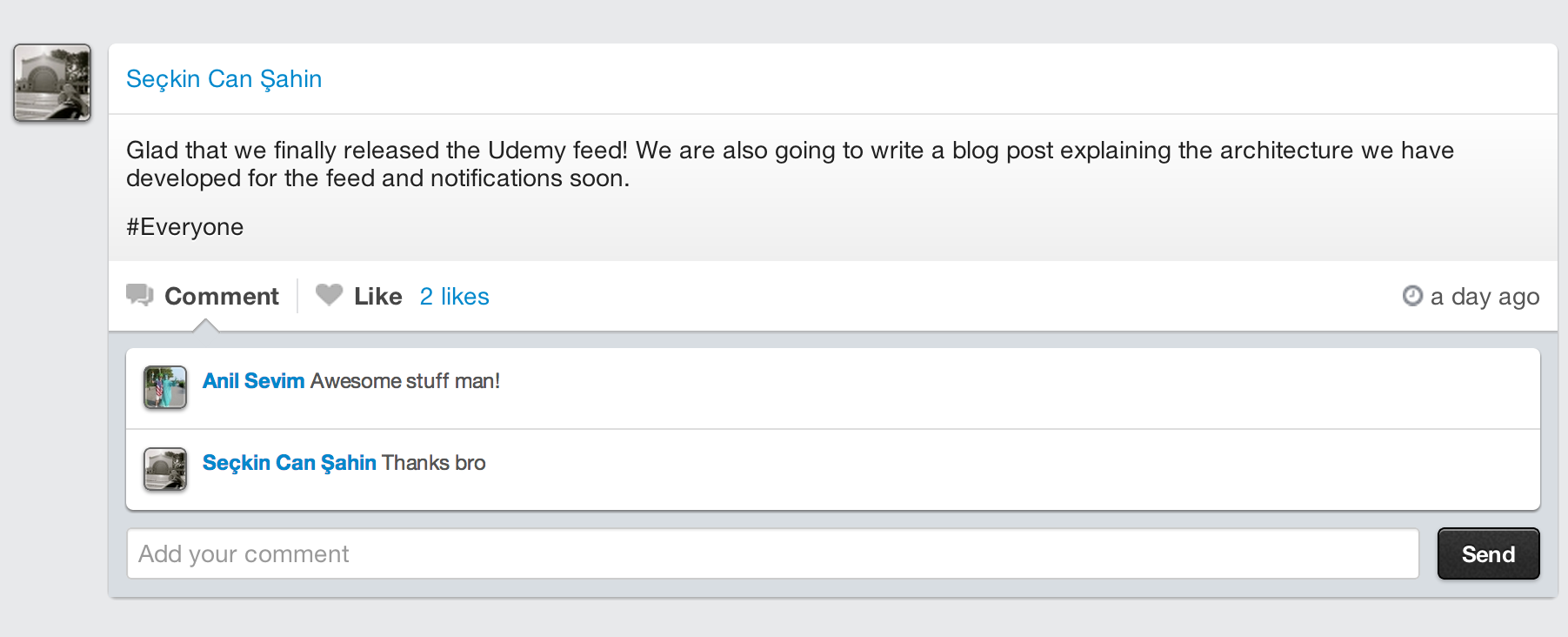The width and height of the screenshot is (1568, 637).
Task: Click the 'a day ago' timestamp
Action: [1485, 297]
